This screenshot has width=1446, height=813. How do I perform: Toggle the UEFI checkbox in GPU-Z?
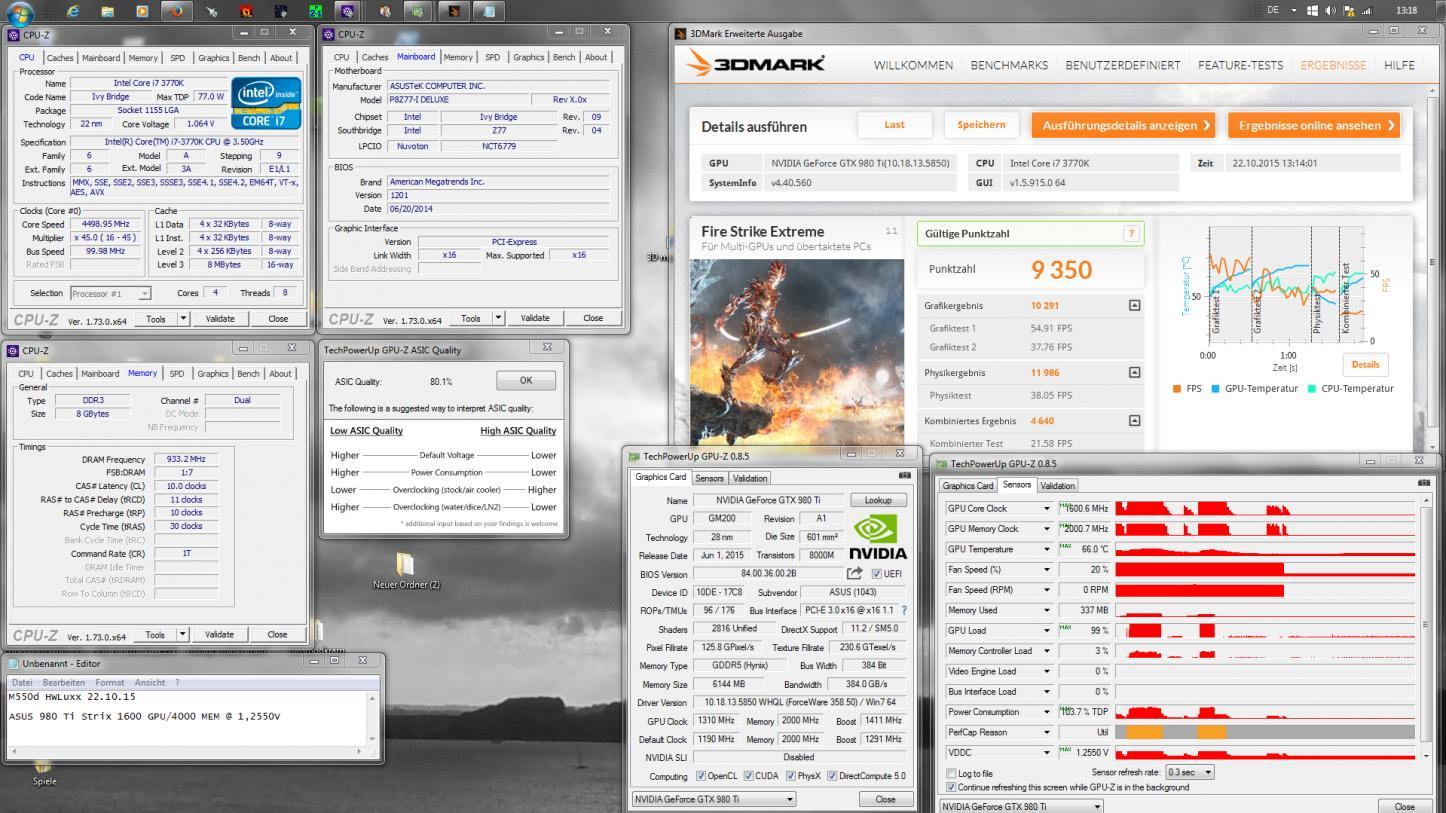877,574
